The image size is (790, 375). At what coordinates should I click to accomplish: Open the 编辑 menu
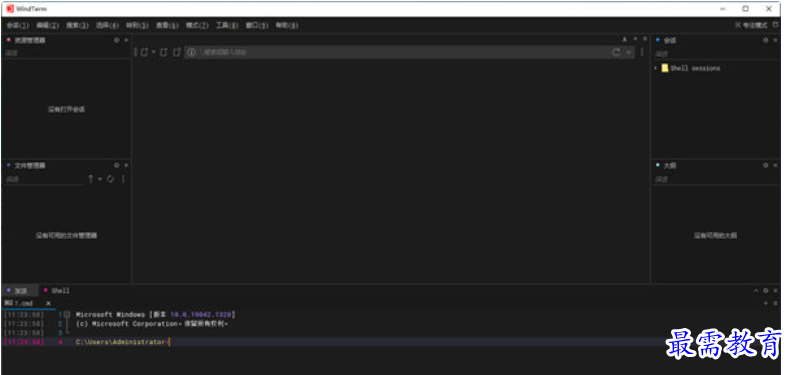tap(47, 25)
